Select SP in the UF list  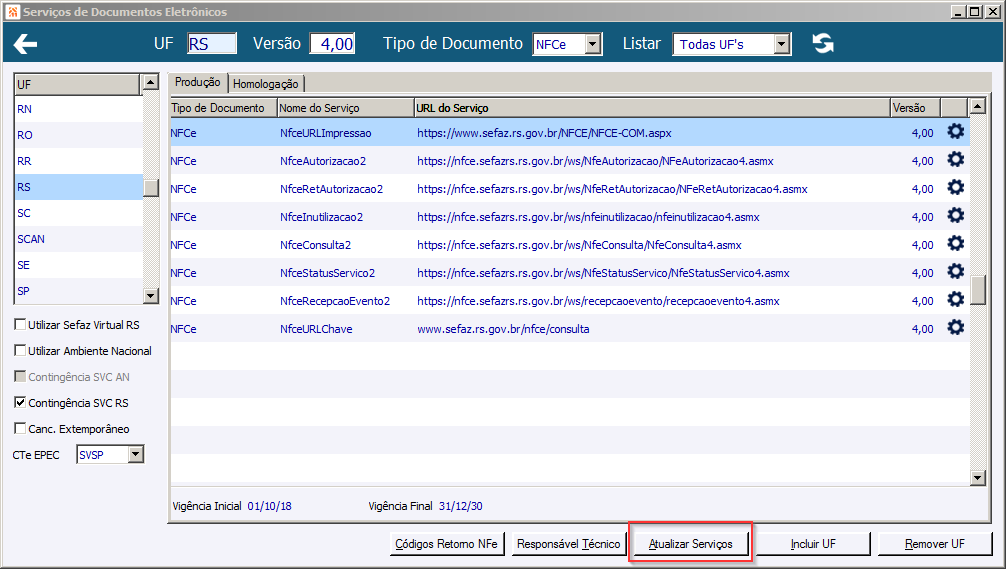(78, 291)
